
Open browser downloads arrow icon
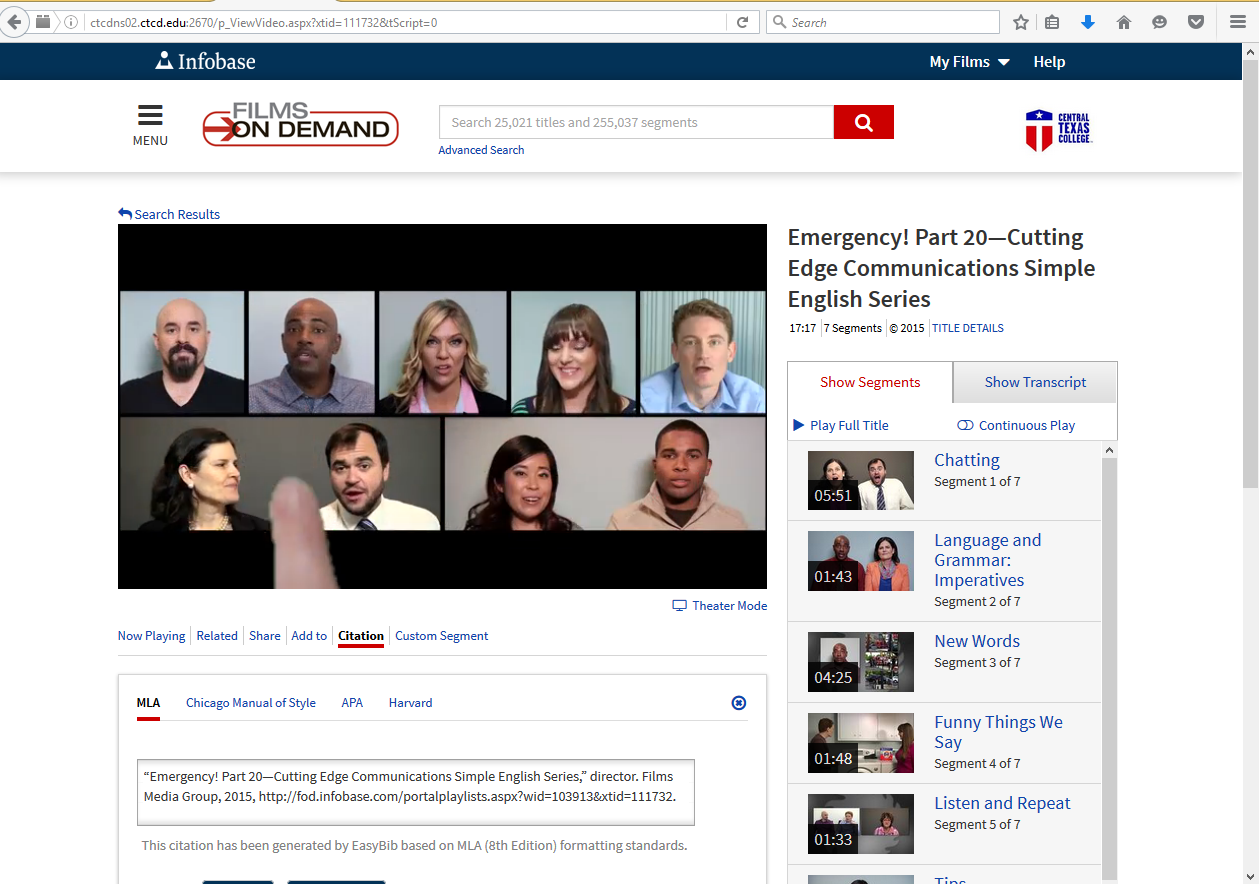coord(1088,22)
